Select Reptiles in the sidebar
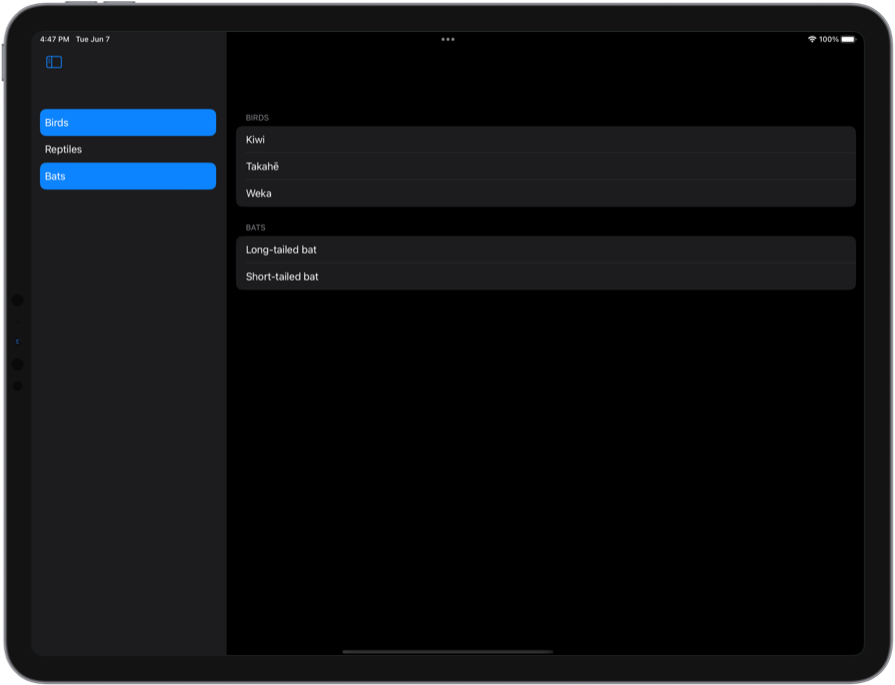The height and width of the screenshot is (685, 895). coord(128,149)
